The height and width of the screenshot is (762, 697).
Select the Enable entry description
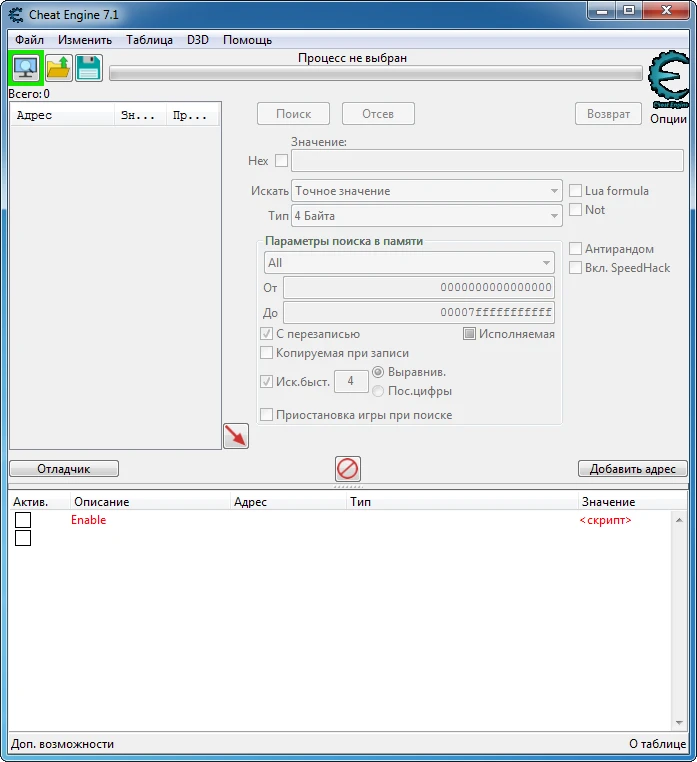pyautogui.click(x=88, y=520)
